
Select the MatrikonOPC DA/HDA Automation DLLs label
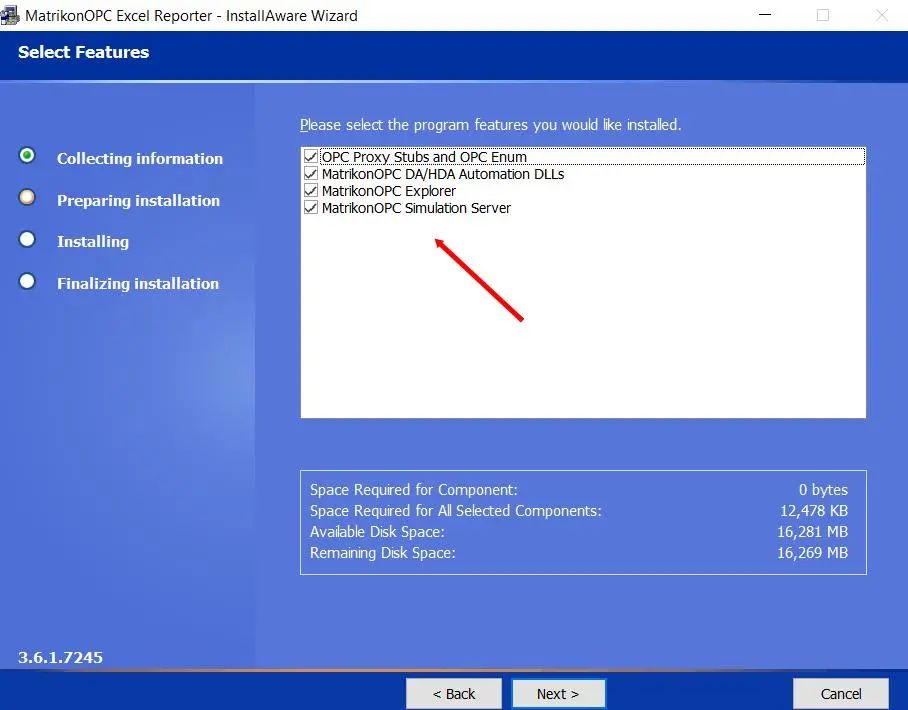coord(443,174)
